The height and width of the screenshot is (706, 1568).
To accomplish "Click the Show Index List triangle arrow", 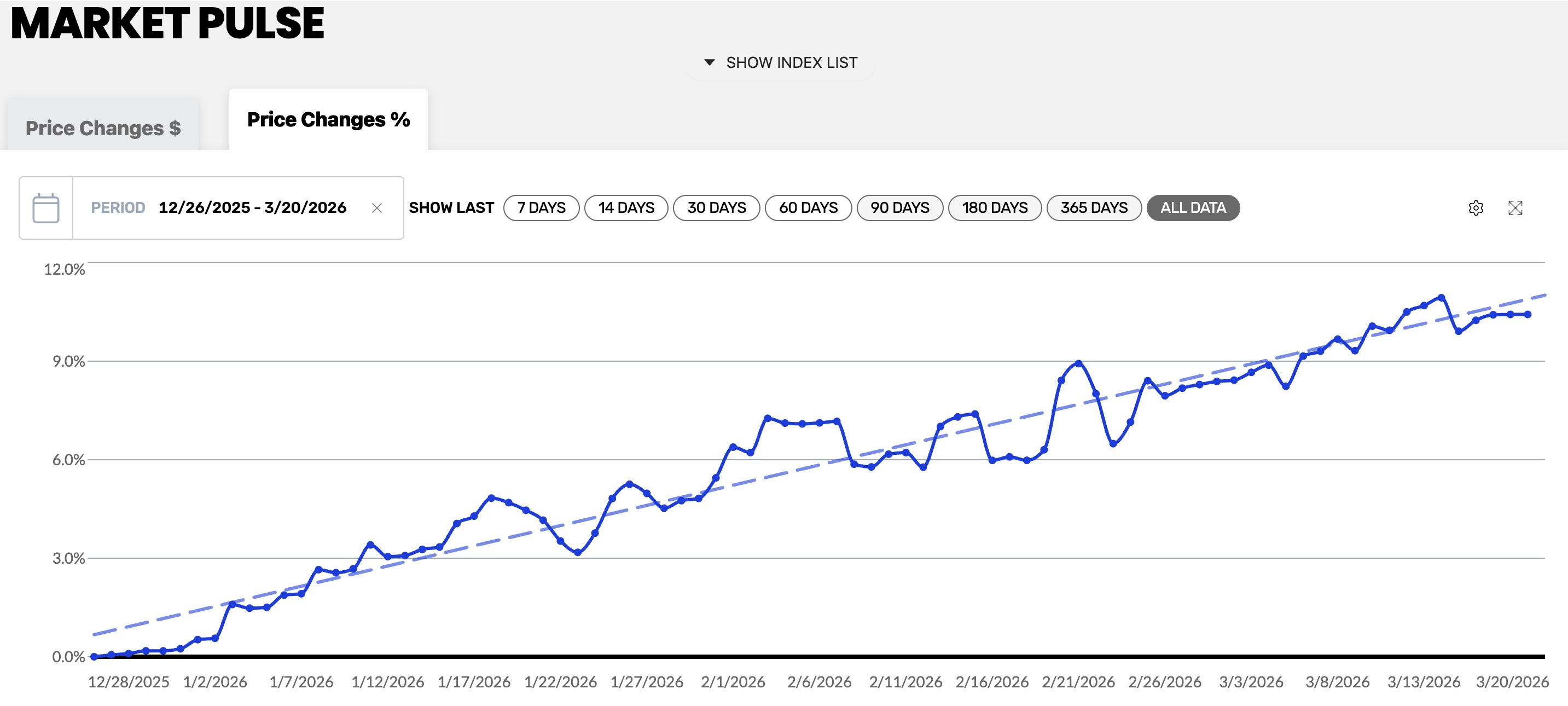I will coord(709,62).
